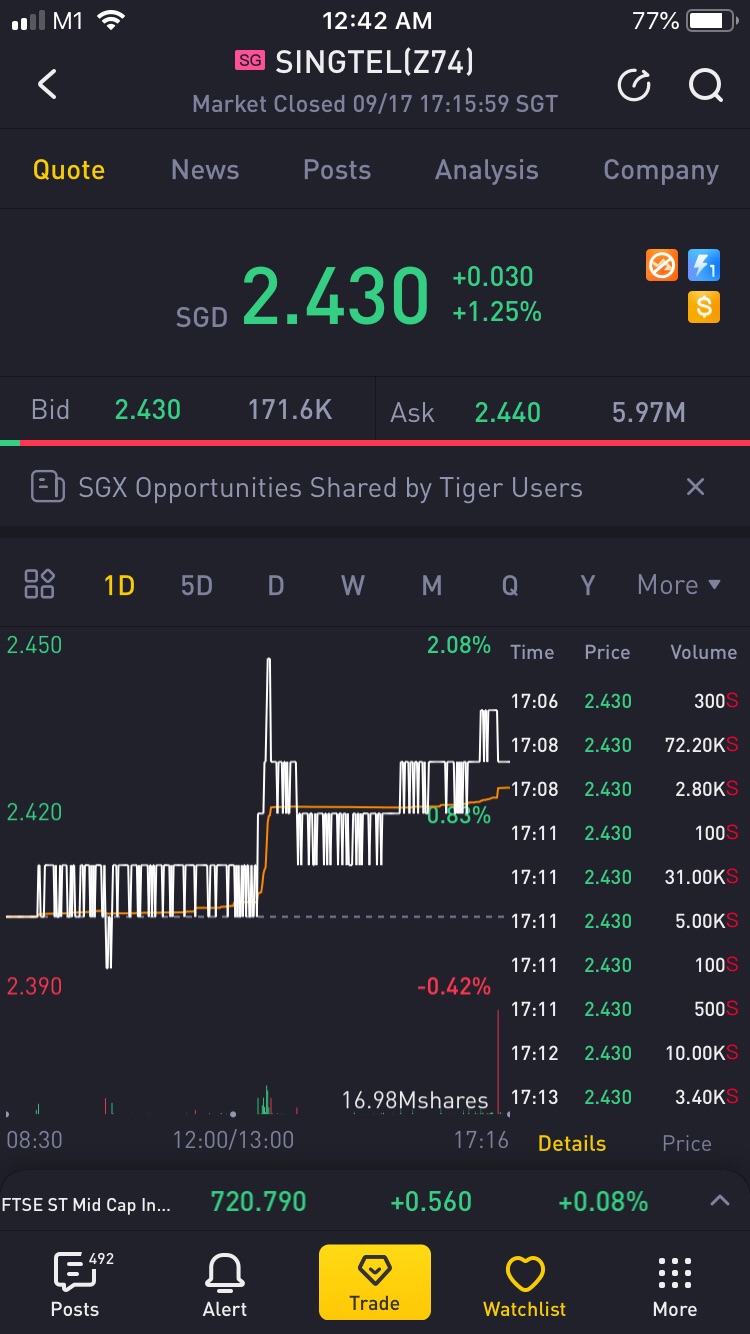Image resolution: width=750 pixels, height=1334 pixels.
Task: Tap the Volume column header
Action: pyautogui.click(x=703, y=652)
